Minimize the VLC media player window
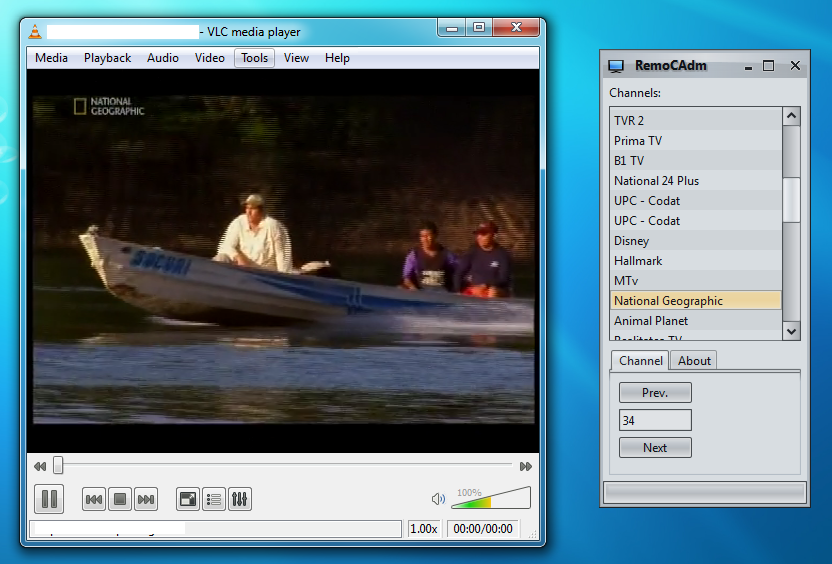The image size is (832, 564). (x=452, y=28)
